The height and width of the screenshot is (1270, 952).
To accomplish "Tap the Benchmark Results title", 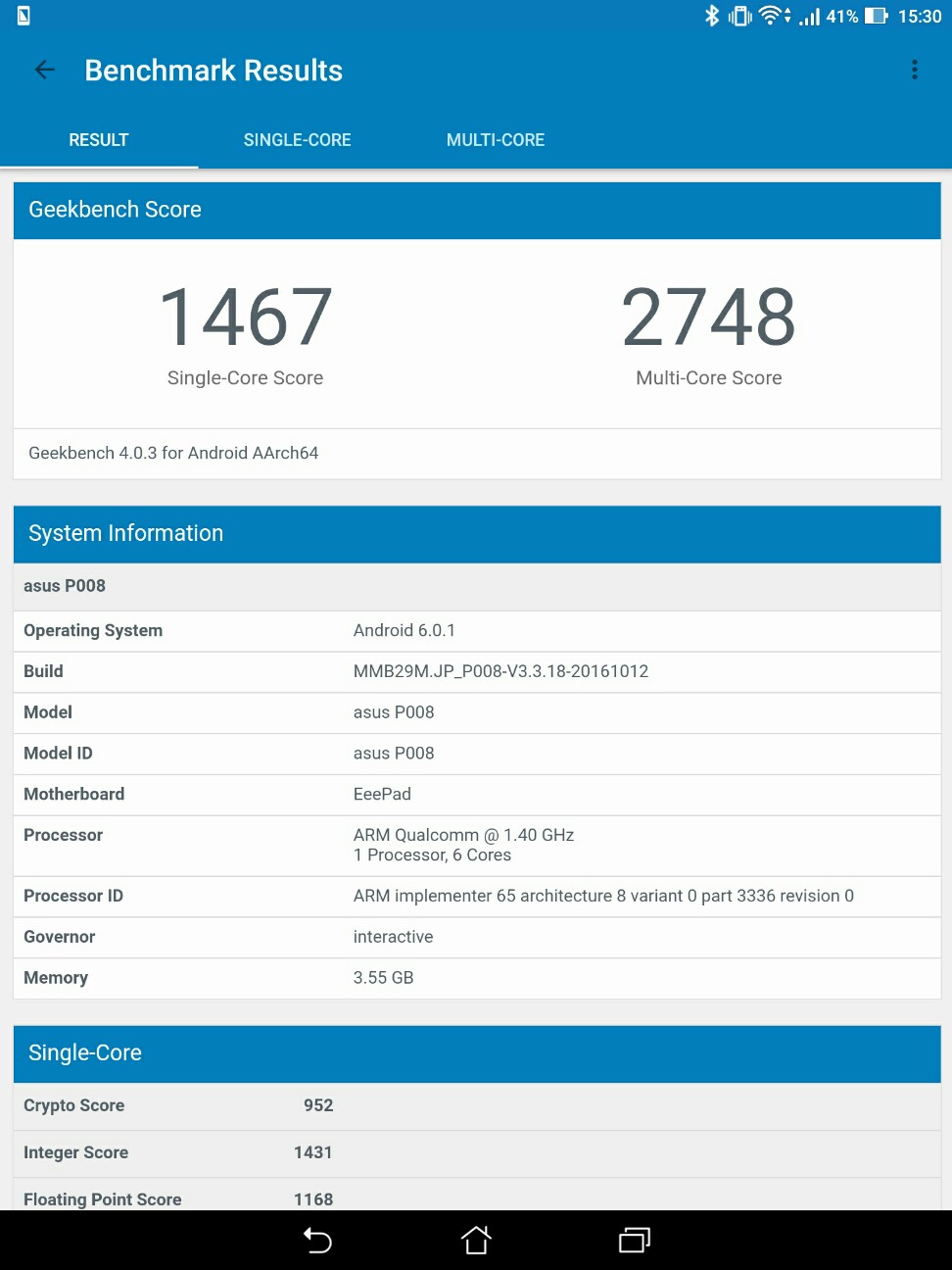I will click(x=214, y=71).
